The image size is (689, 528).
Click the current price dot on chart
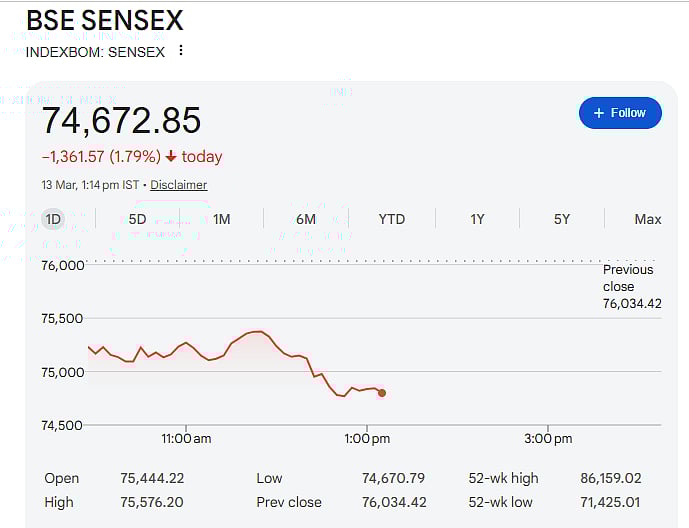382,393
